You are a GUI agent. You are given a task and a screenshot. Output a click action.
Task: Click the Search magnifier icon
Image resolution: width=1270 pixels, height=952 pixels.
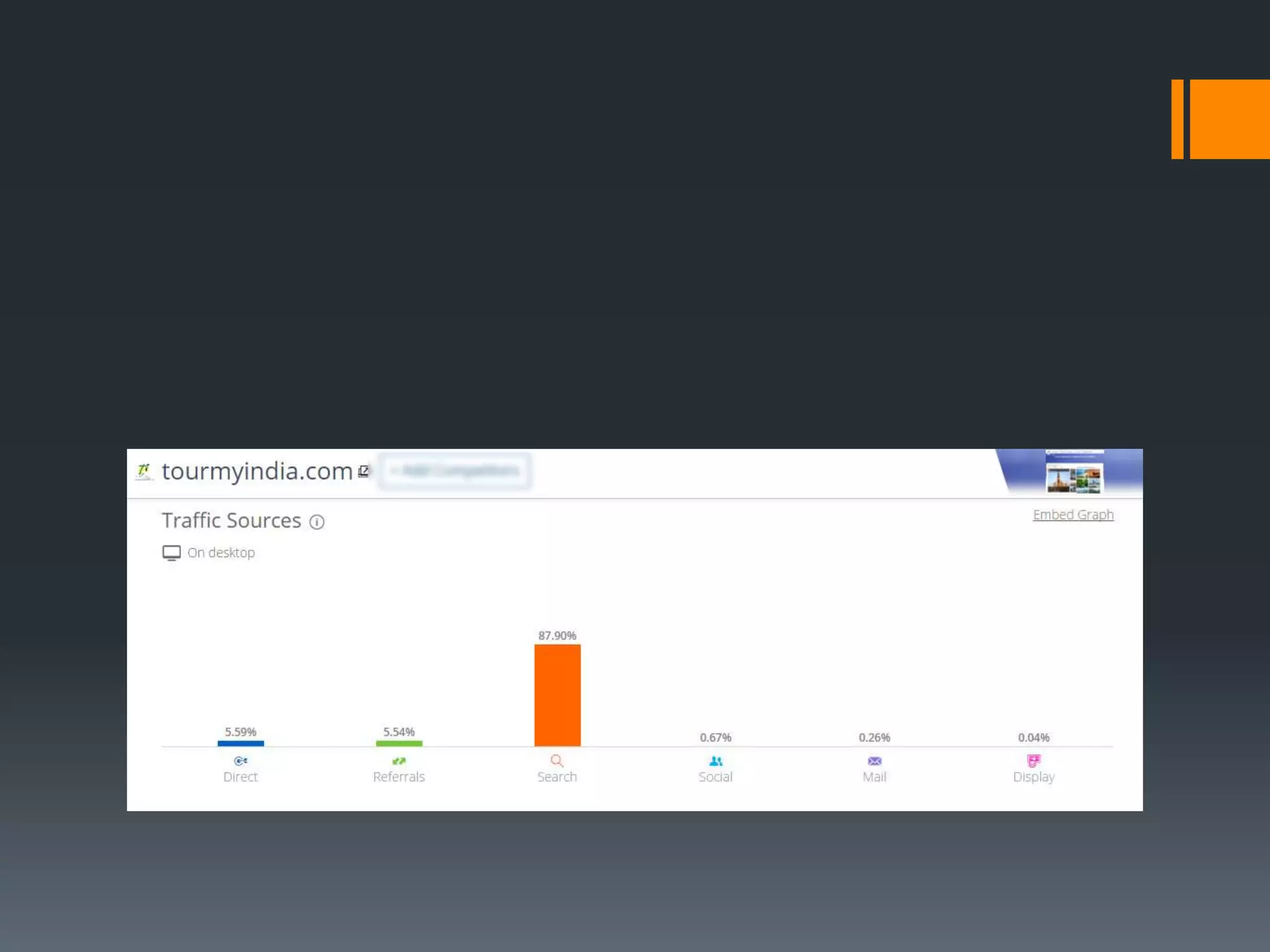click(557, 760)
